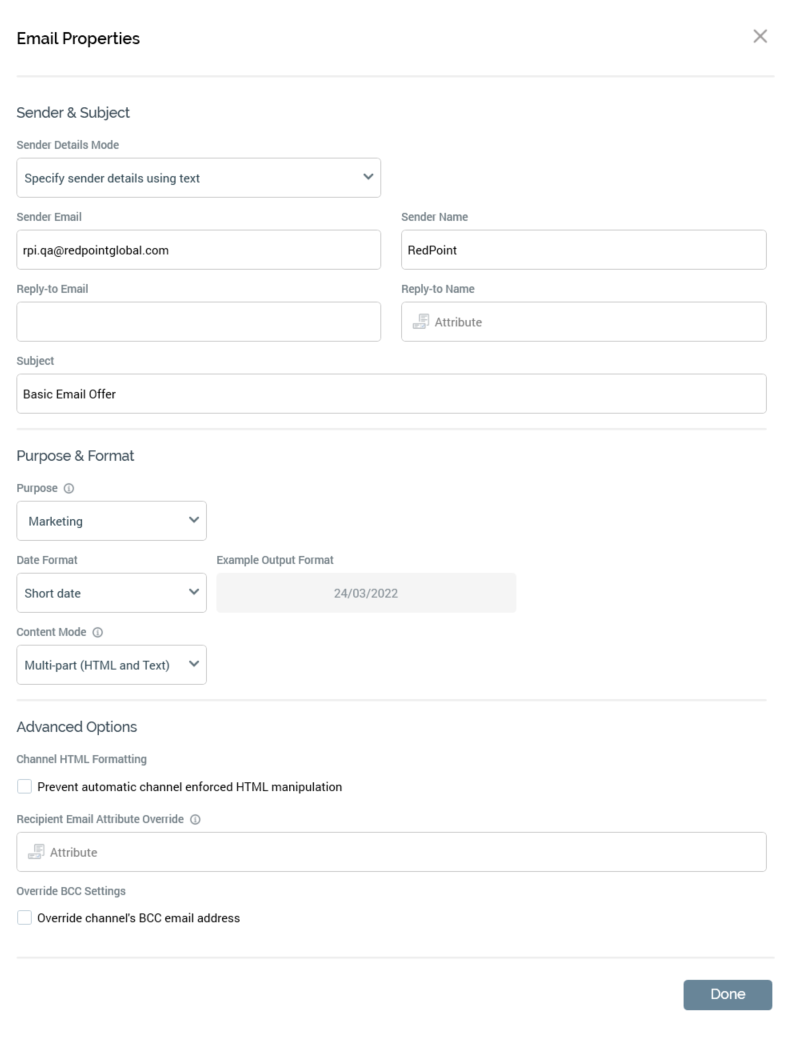Click the Sender Email input field
The width and height of the screenshot is (788, 1039).
[198, 250]
